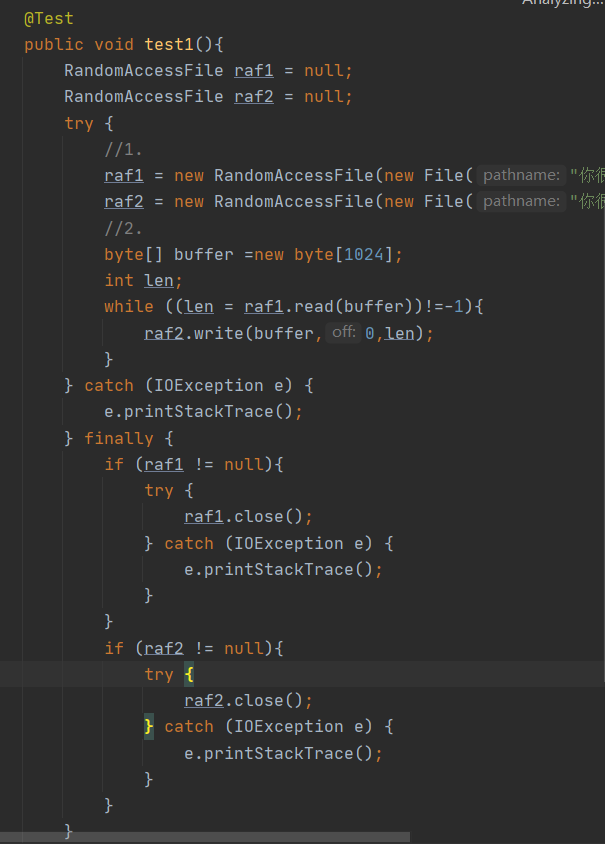Click the 'if (raf1 != null)' condition
The height and width of the screenshot is (844, 605).
[x=194, y=464]
